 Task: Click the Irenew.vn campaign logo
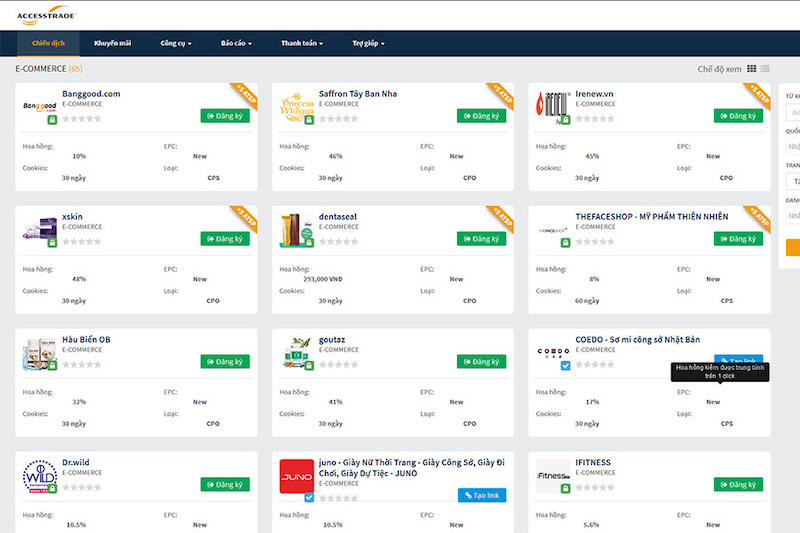click(553, 107)
